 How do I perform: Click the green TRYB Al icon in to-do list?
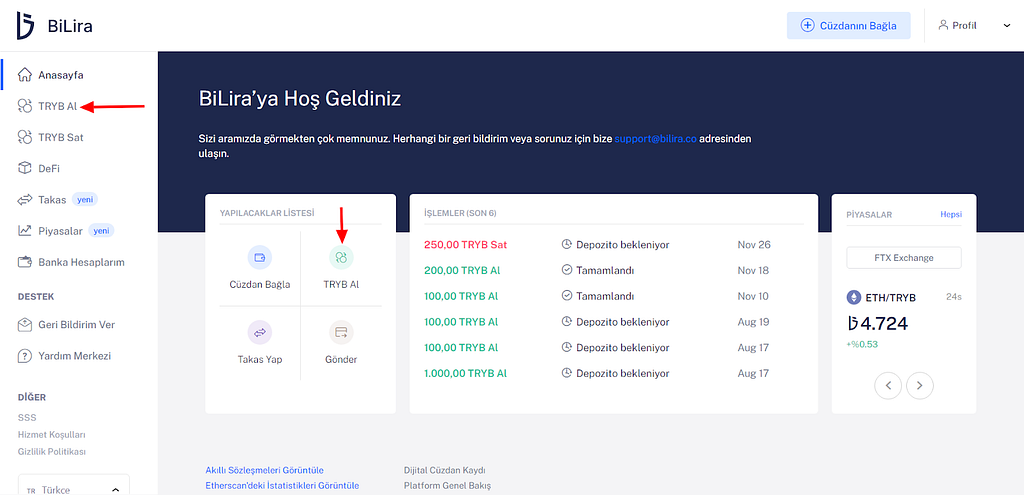pyautogui.click(x=341, y=258)
